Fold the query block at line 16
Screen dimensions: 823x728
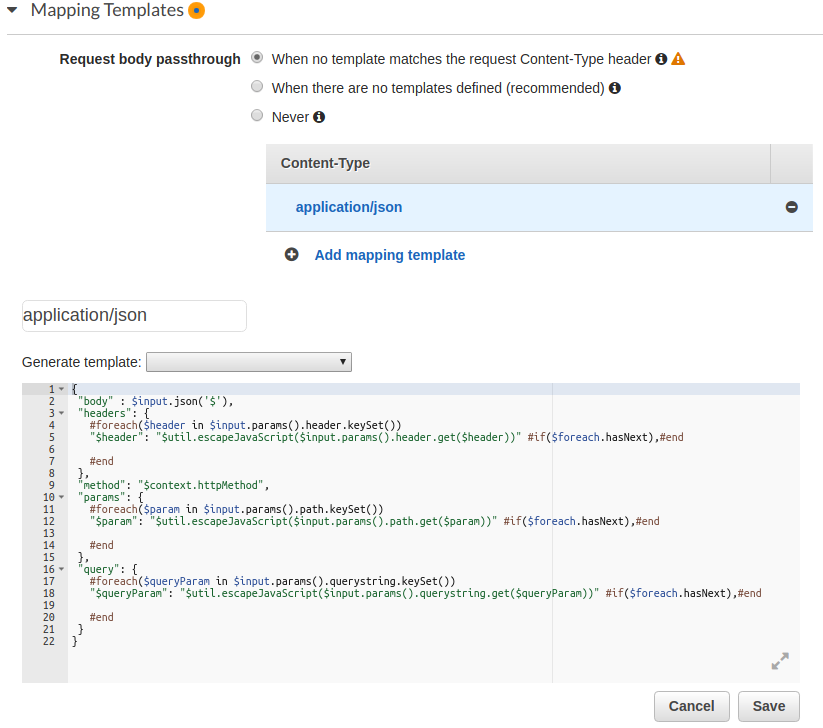(x=61, y=568)
